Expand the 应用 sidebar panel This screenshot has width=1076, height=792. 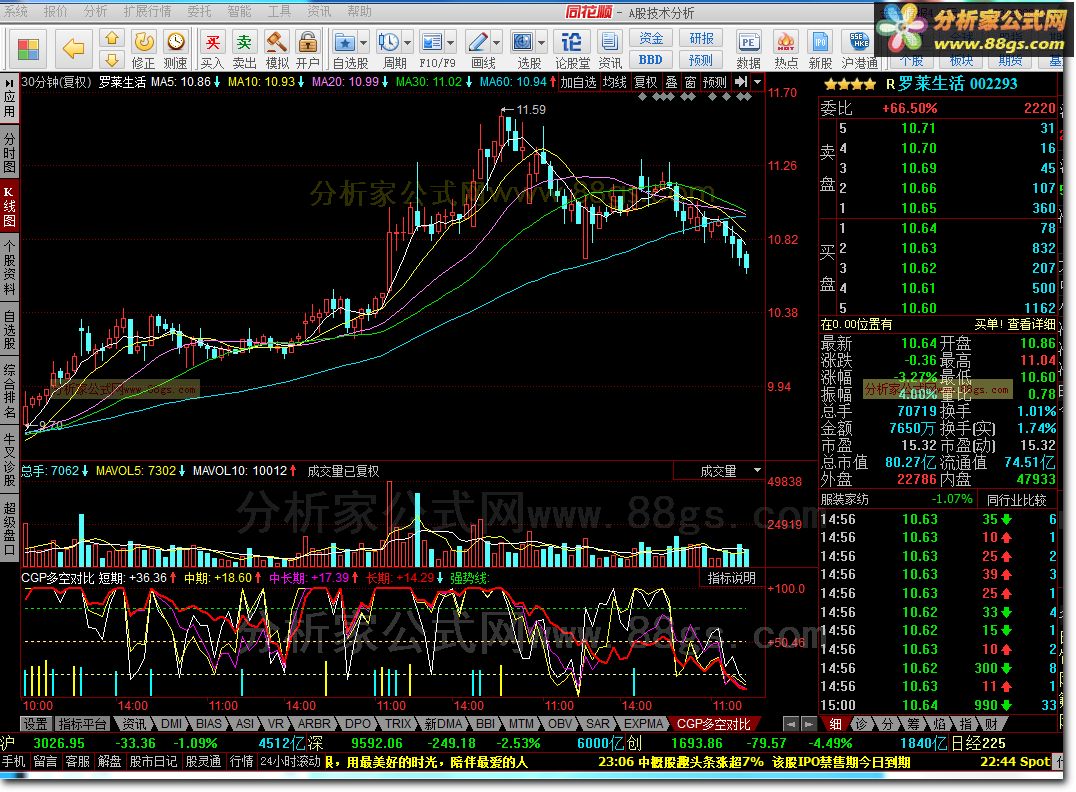pyautogui.click(x=9, y=97)
